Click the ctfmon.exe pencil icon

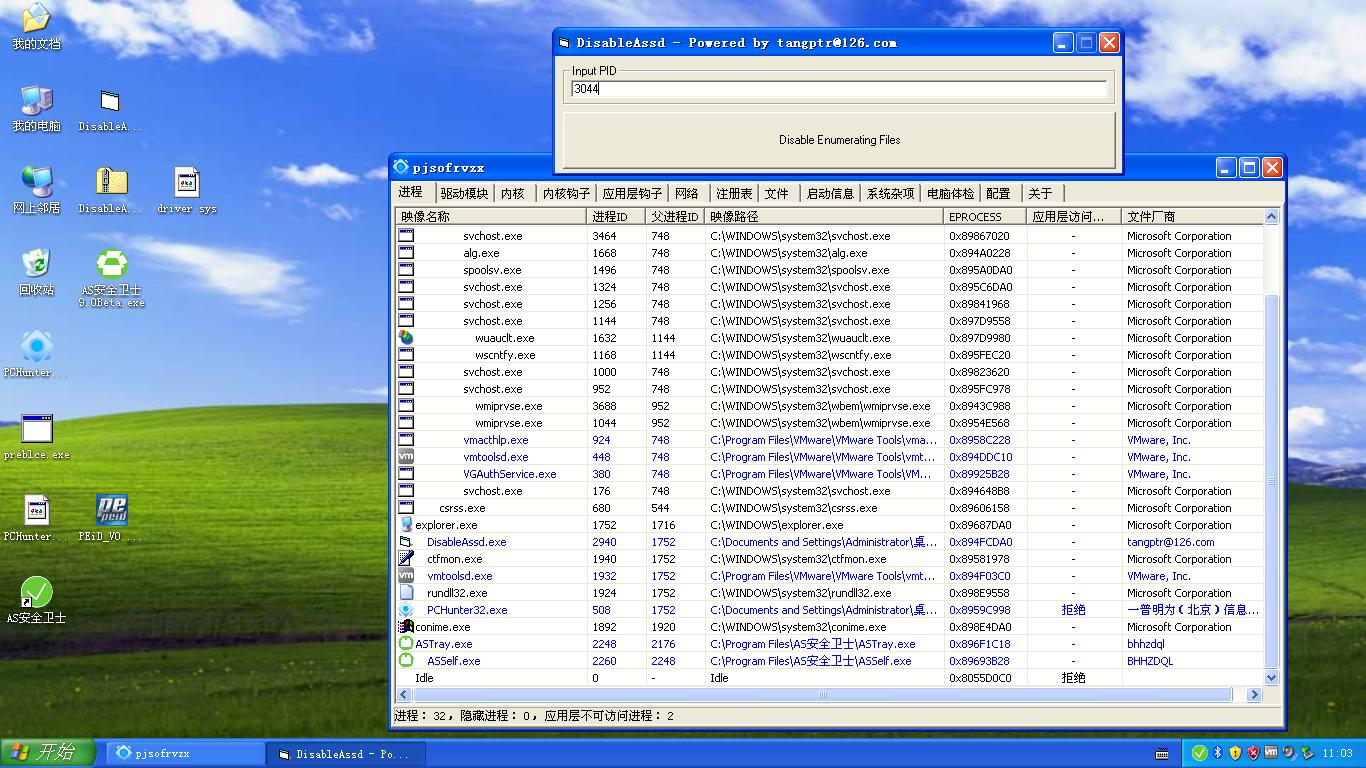click(x=406, y=559)
